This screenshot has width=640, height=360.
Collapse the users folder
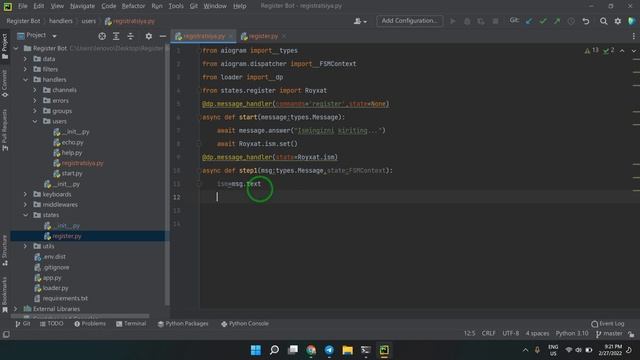[35, 121]
